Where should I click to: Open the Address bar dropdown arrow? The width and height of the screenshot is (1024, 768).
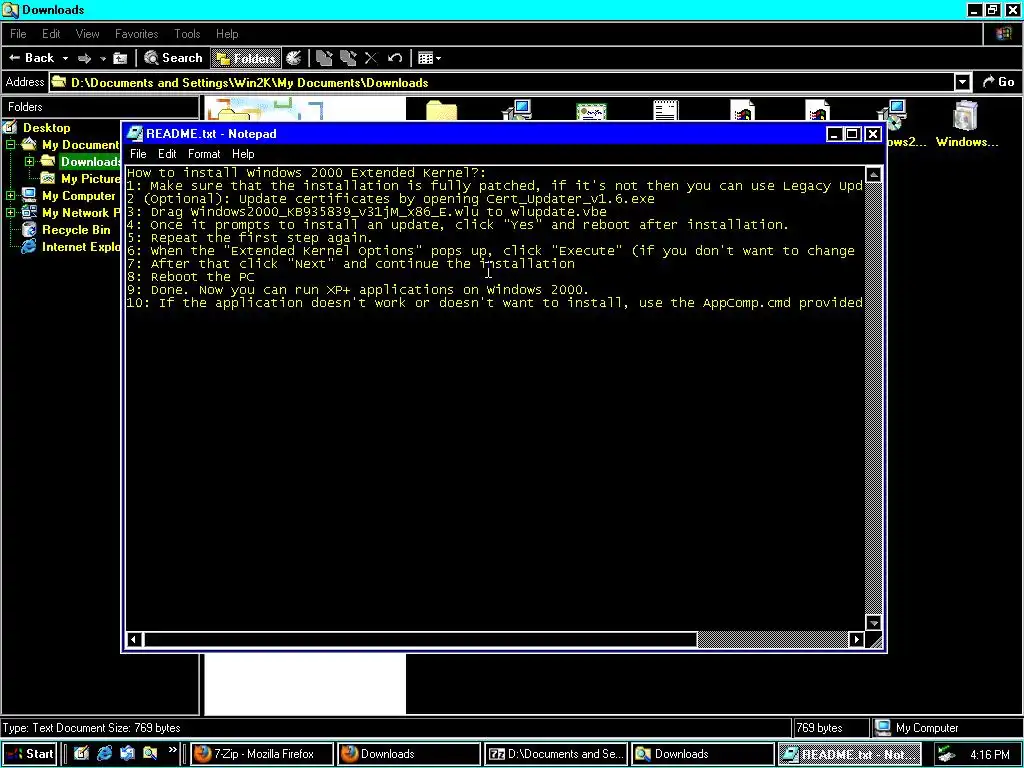[x=962, y=82]
